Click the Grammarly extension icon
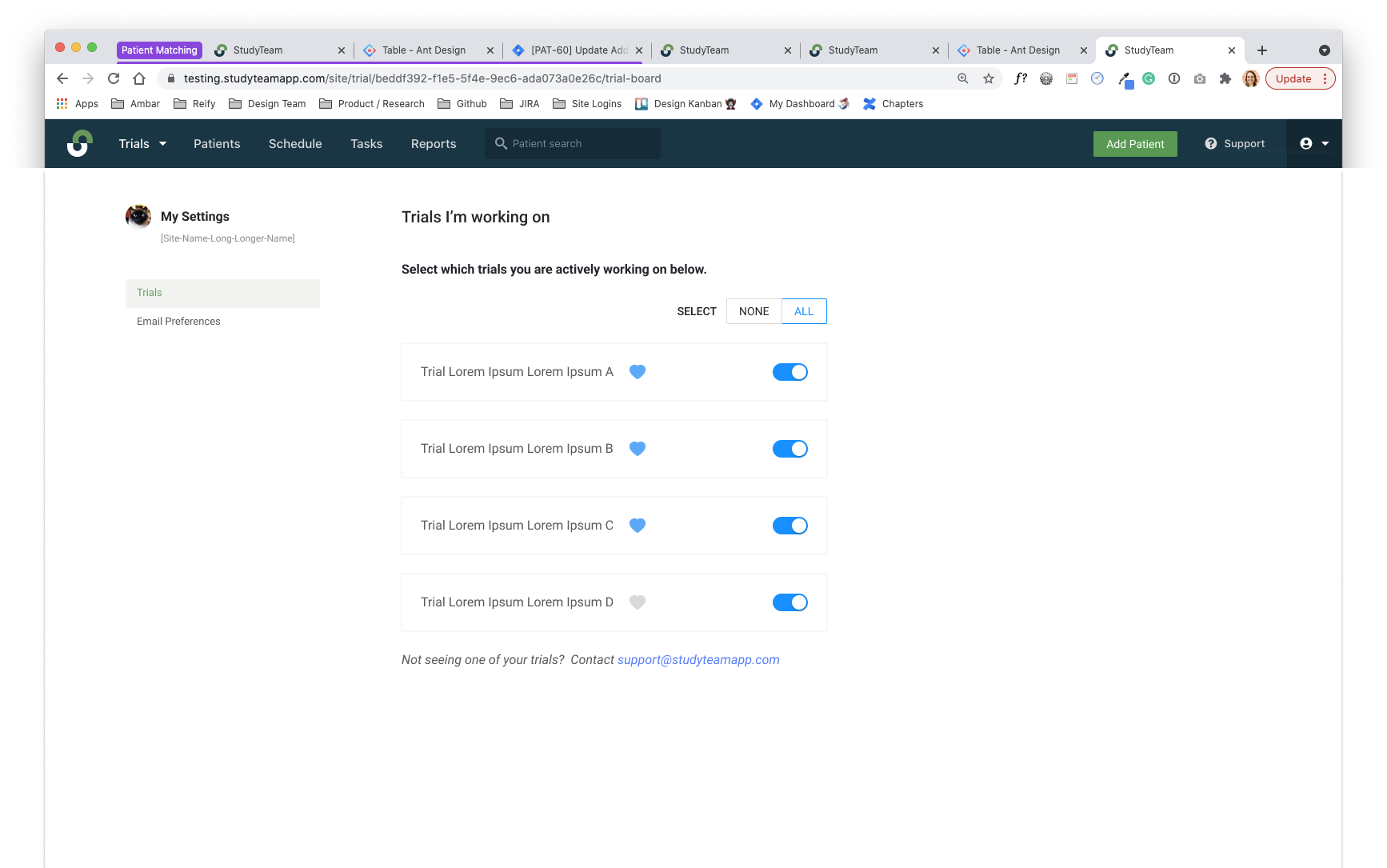Screen dimensions: 1387x868 [x=1149, y=78]
